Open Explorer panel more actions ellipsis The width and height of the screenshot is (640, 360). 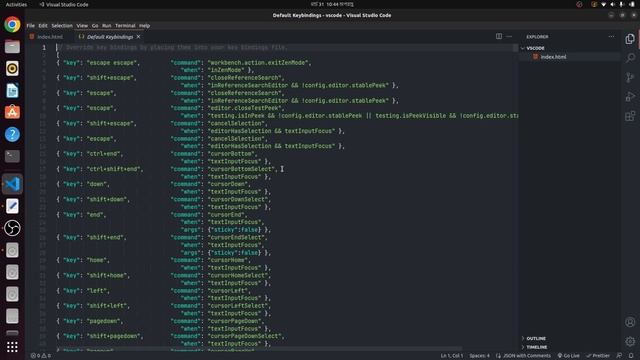coord(611,36)
